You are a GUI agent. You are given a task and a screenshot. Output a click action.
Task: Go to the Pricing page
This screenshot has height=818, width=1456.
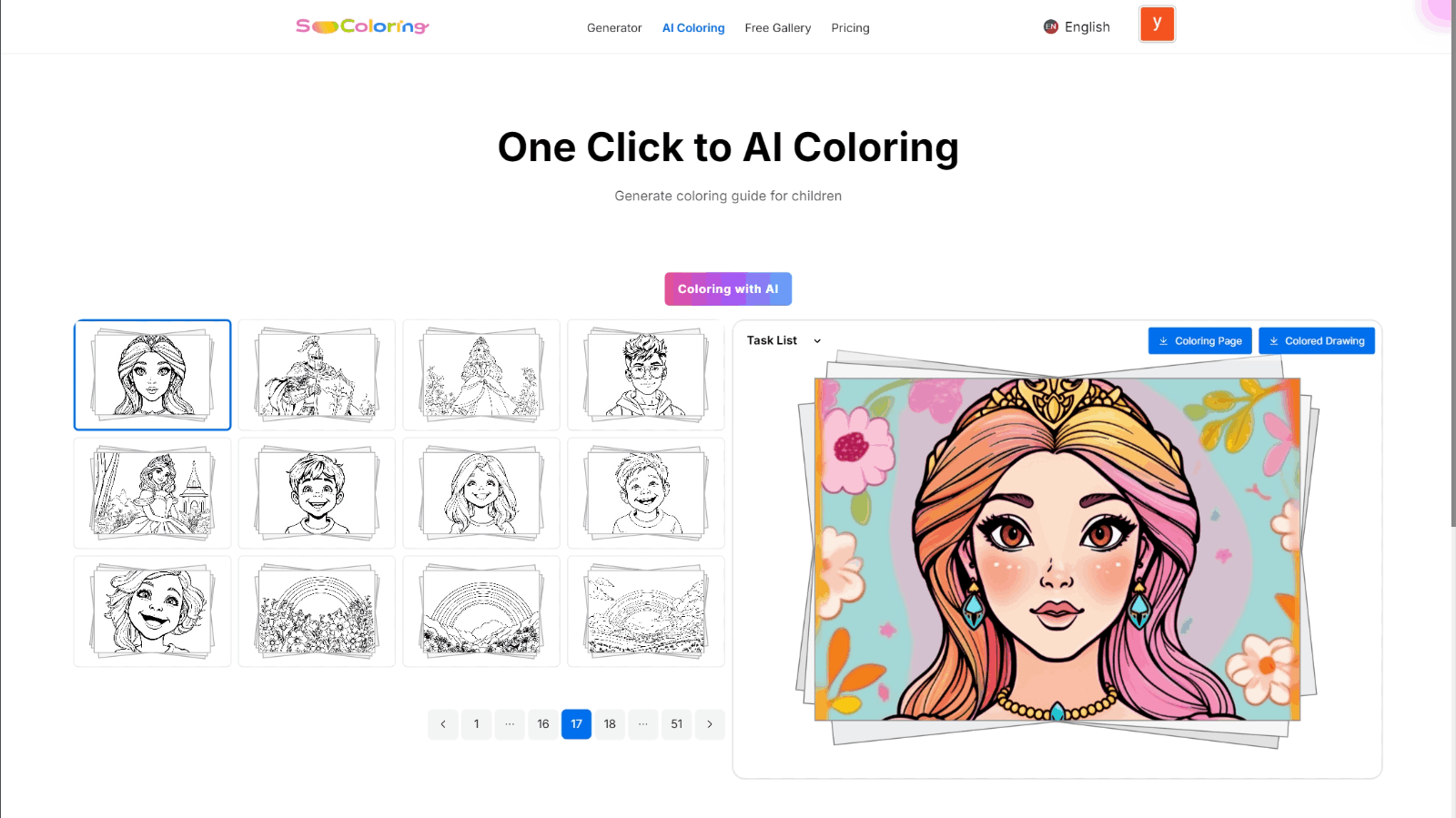click(850, 28)
